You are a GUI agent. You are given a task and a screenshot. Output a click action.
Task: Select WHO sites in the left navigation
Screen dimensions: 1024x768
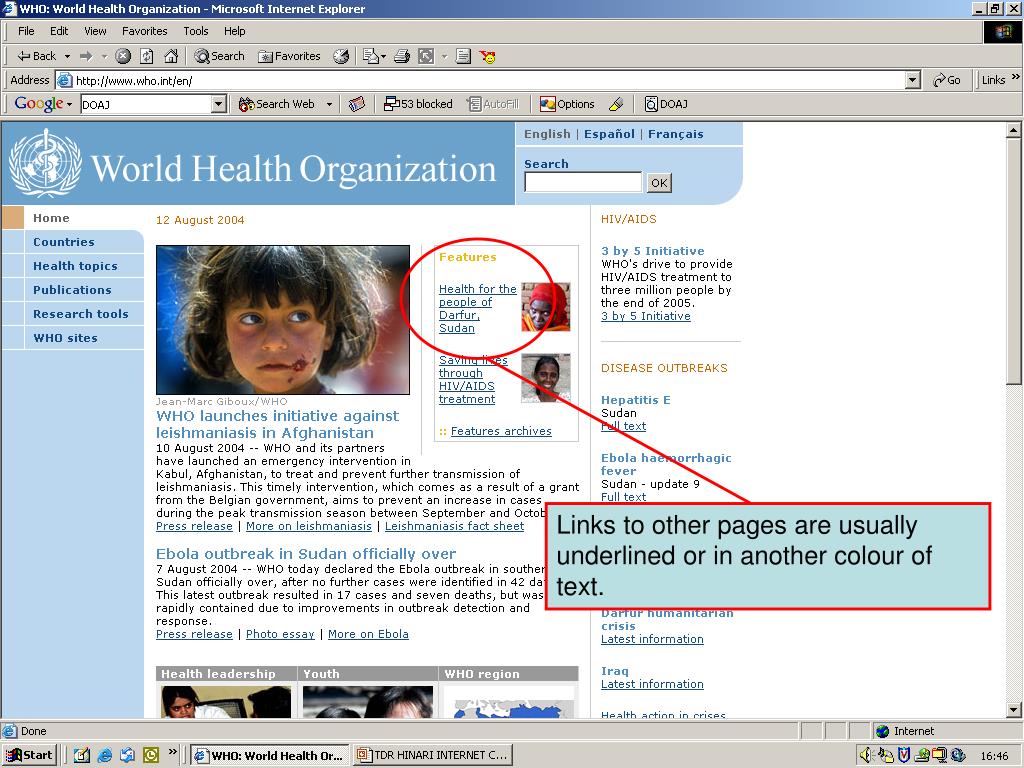tap(65, 338)
